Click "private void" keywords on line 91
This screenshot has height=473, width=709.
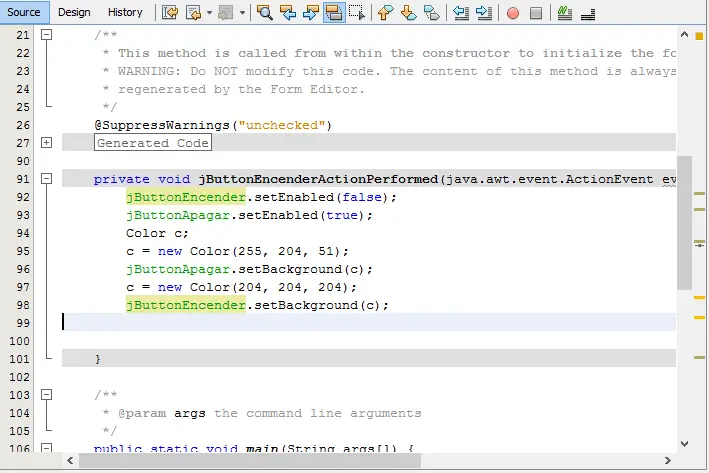[142, 179]
